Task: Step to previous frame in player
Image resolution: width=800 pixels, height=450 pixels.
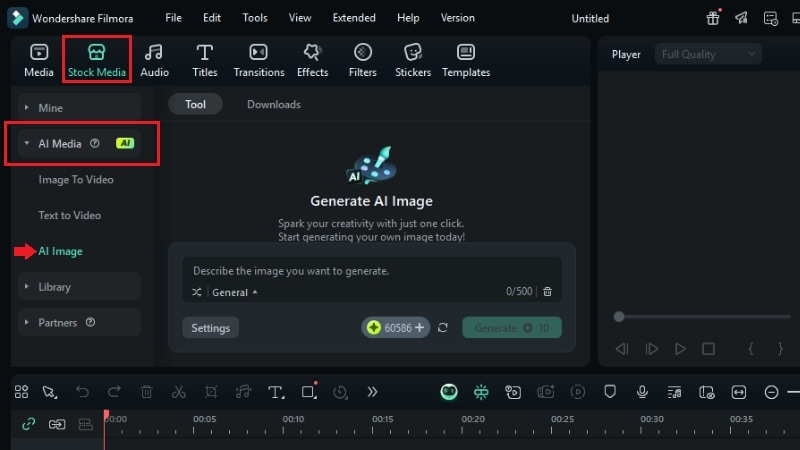Action: click(x=622, y=348)
